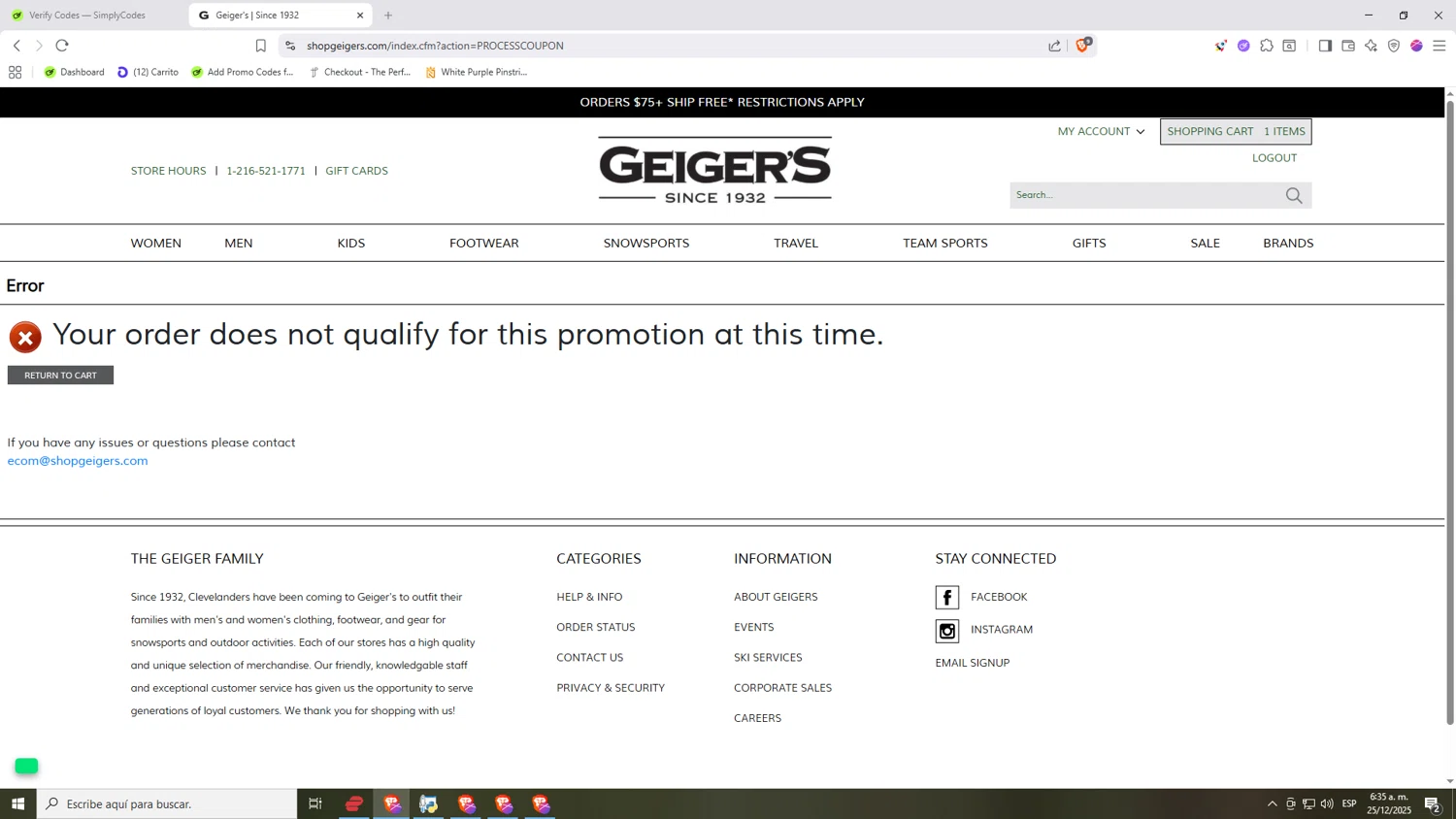Open Leo AI sparkle icon
1456x819 pixels.
point(1371,46)
